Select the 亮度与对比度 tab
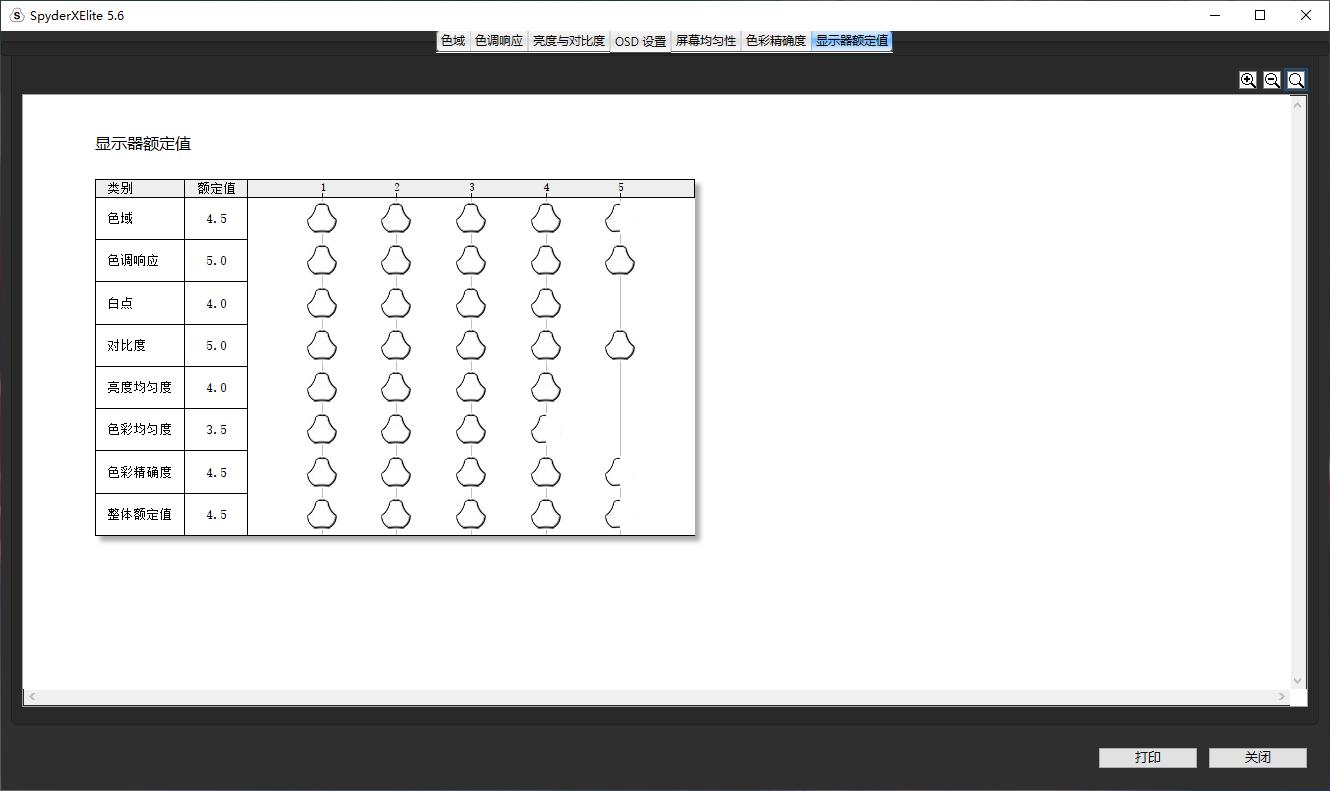 pyautogui.click(x=569, y=41)
